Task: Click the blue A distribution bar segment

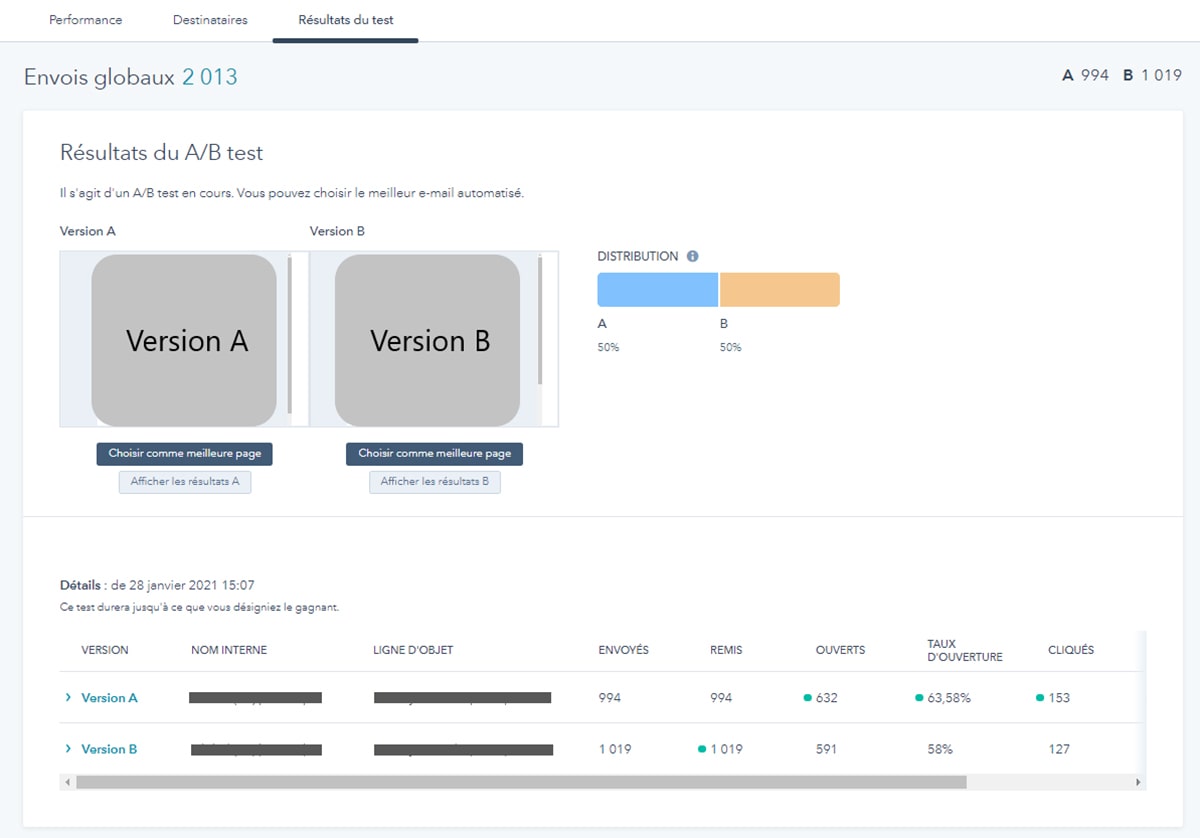Action: (x=658, y=289)
